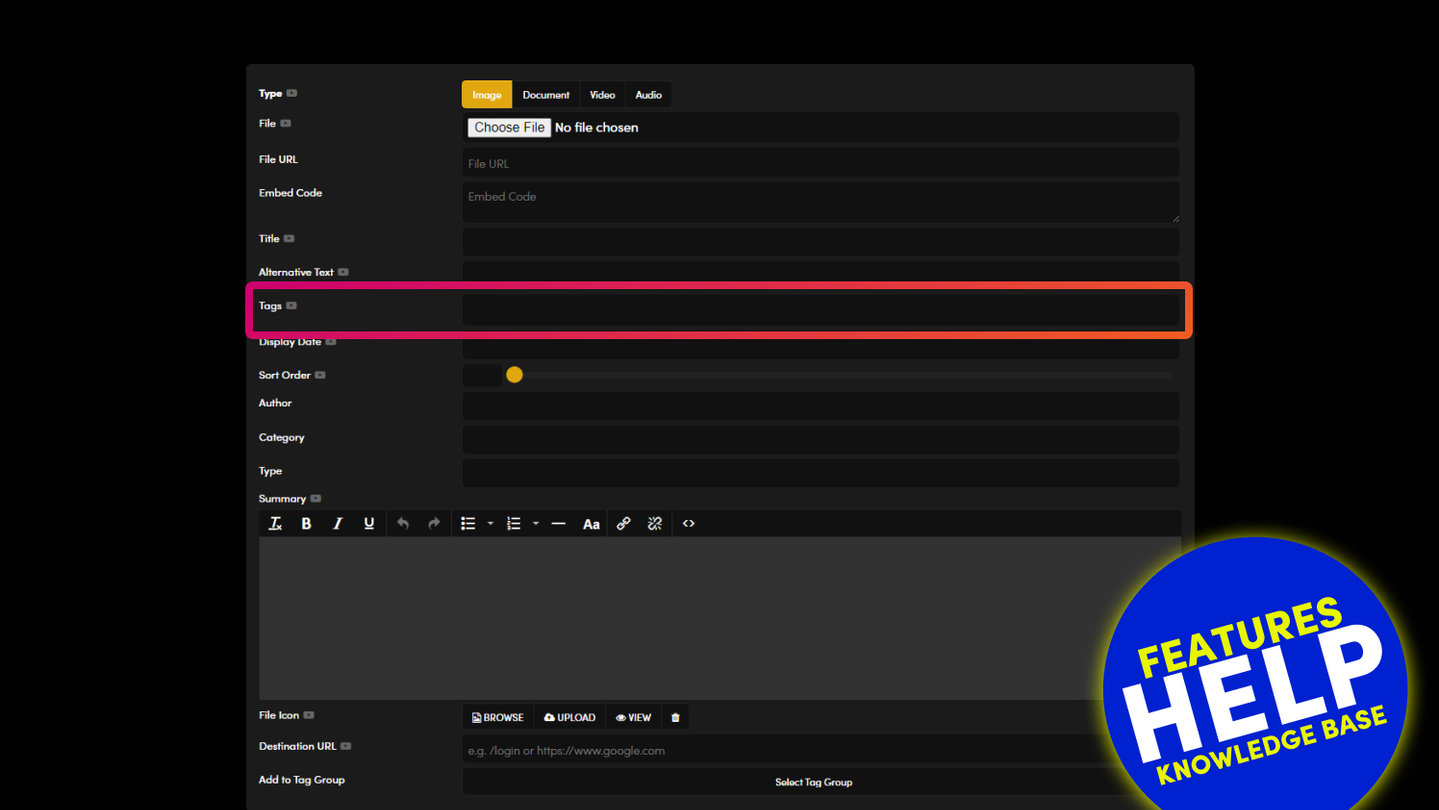This screenshot has height=810, width=1439.
Task: Switch media type to Video
Action: point(602,95)
